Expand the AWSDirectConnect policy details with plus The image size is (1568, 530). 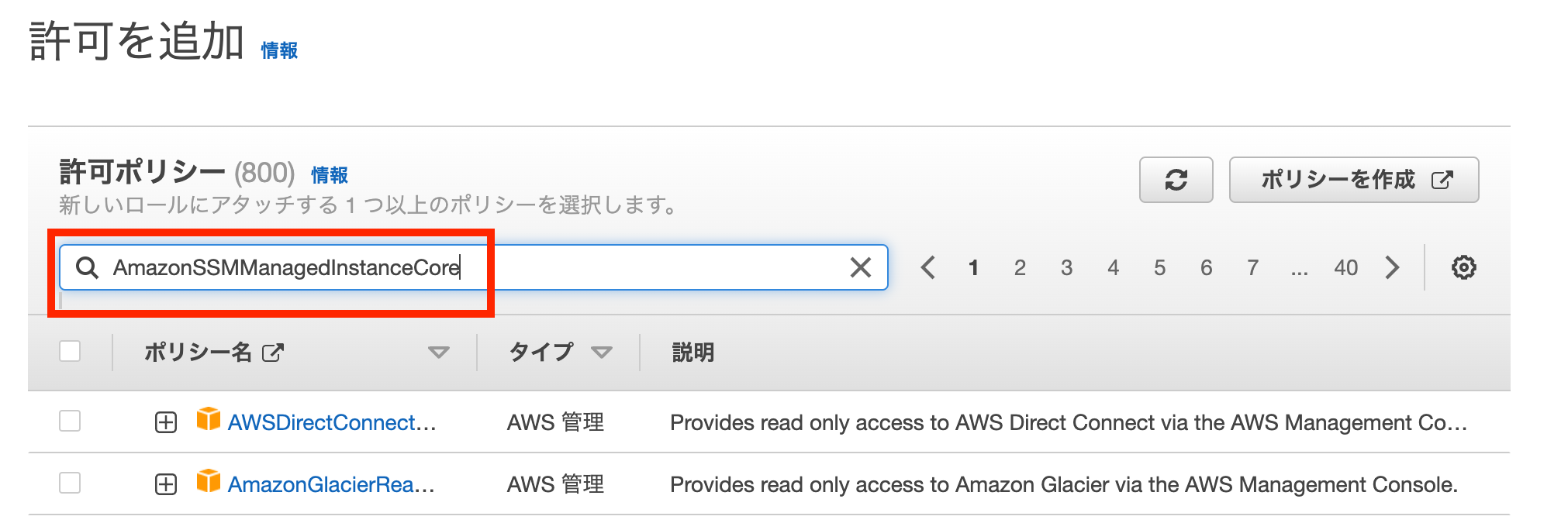pyautogui.click(x=165, y=422)
